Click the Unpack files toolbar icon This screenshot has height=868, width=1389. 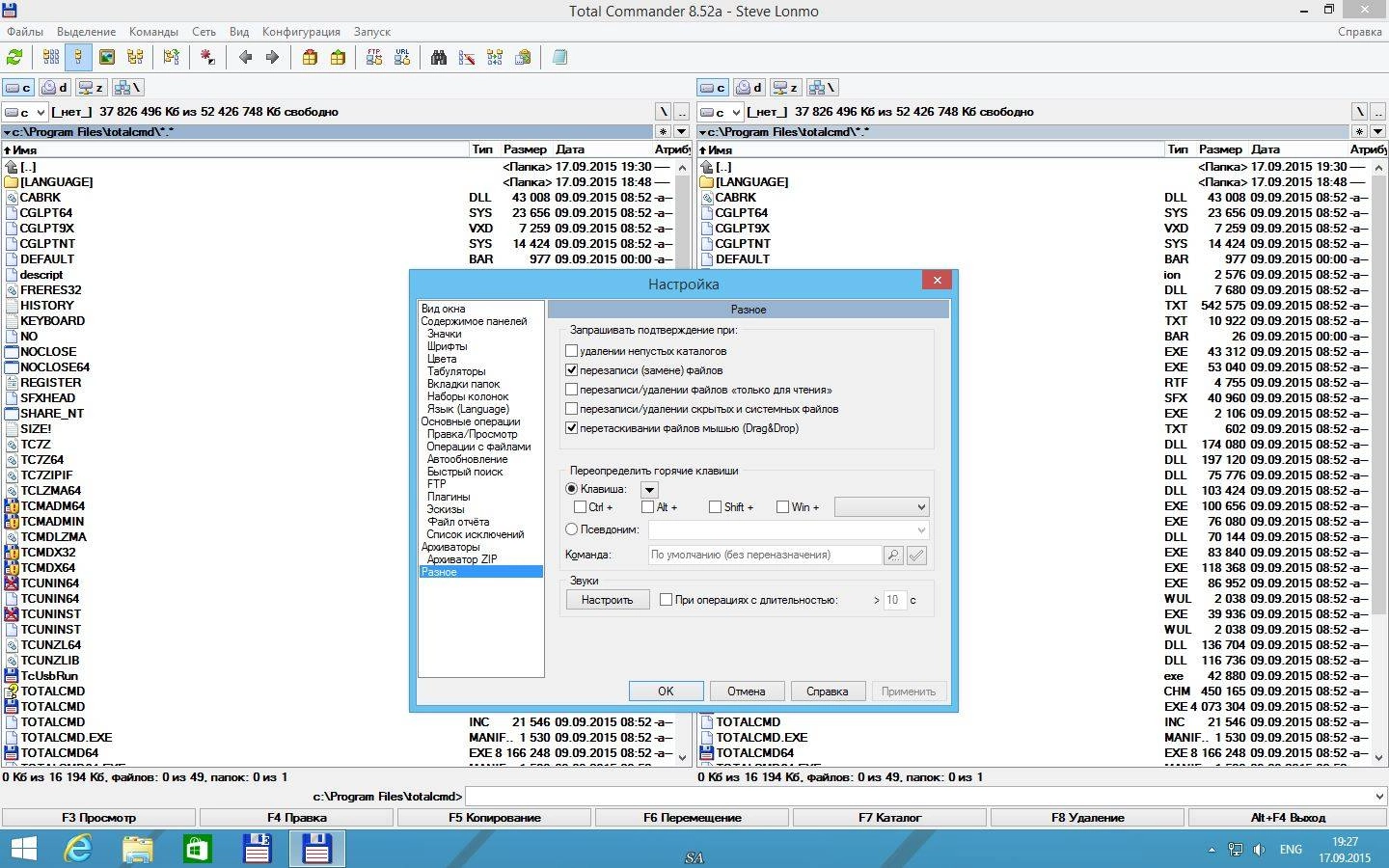point(338,58)
